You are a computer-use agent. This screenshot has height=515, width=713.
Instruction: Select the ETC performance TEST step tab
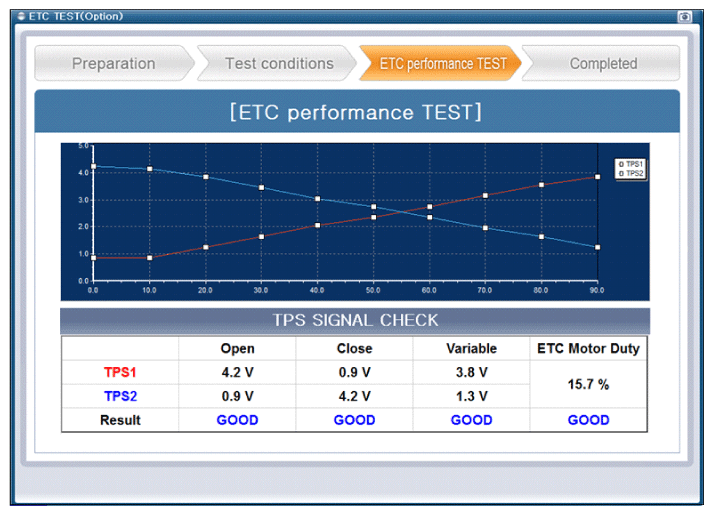tap(442, 64)
